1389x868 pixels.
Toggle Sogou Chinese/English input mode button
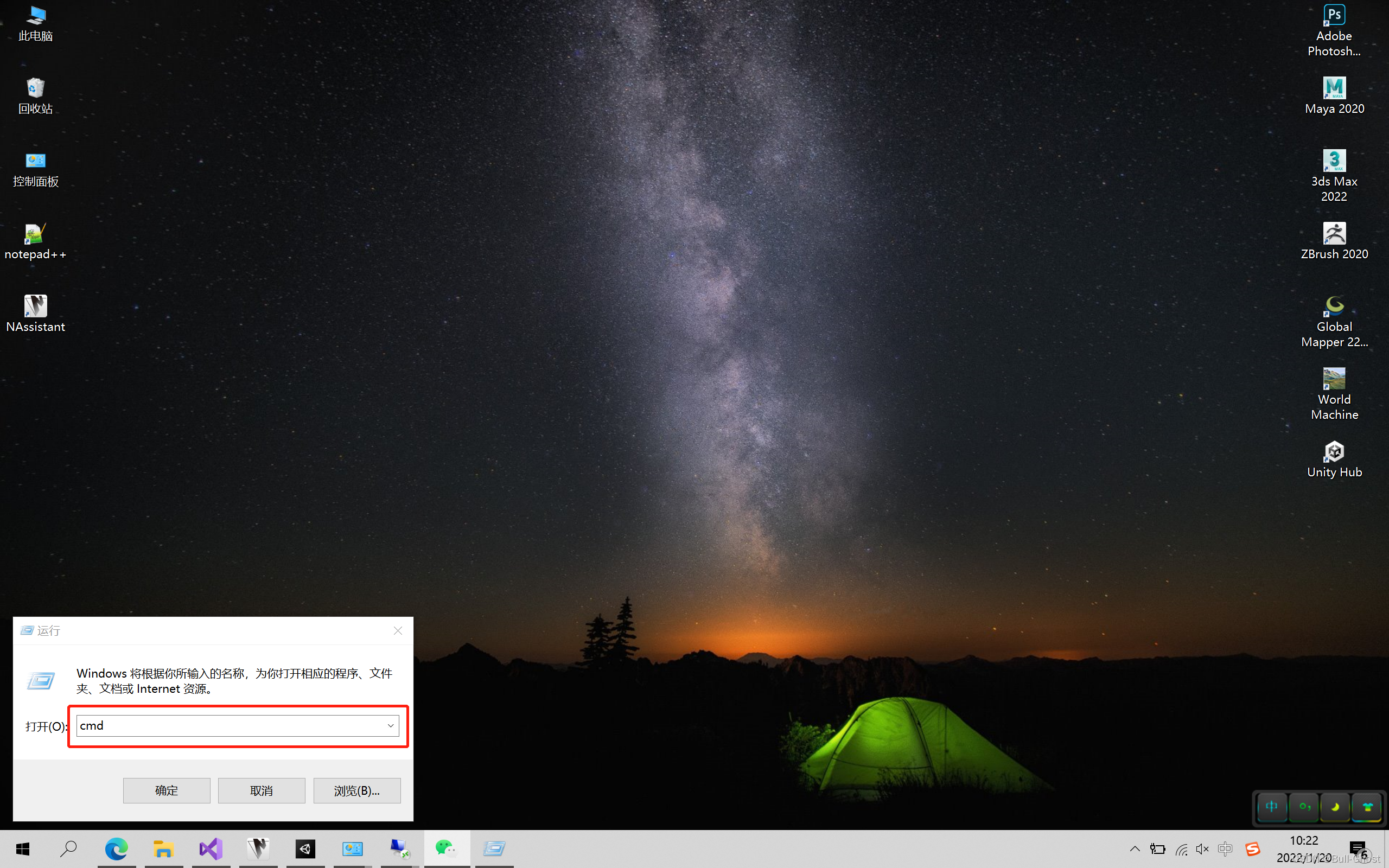tap(1272, 807)
